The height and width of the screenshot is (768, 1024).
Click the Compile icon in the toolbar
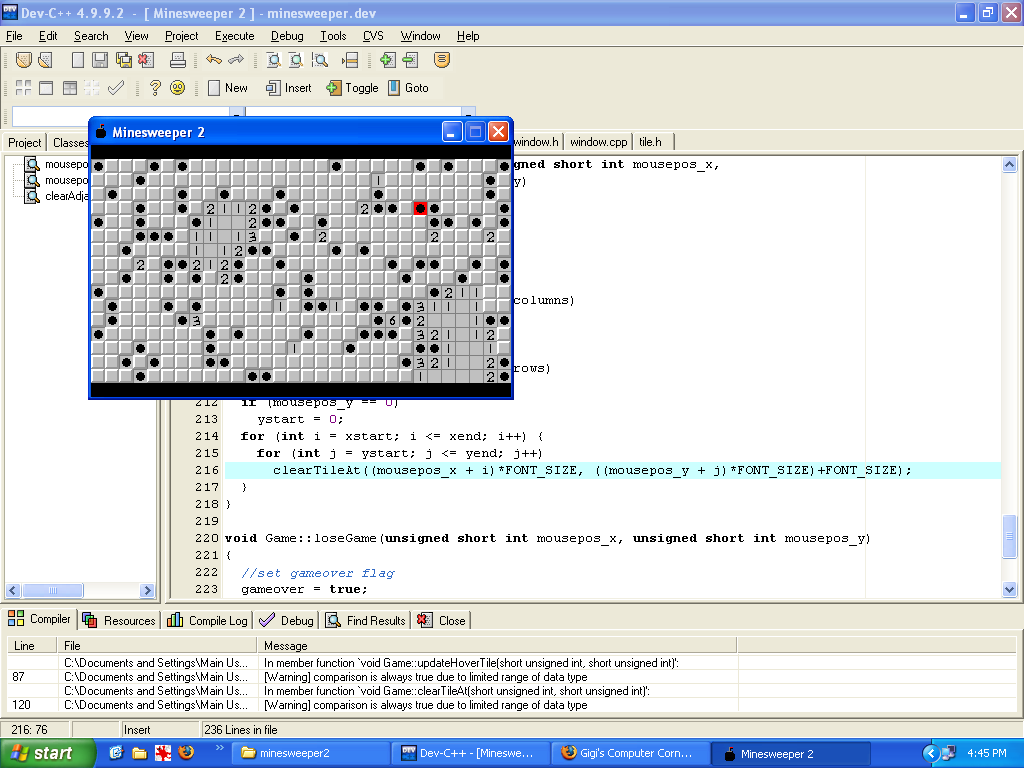tap(23, 88)
